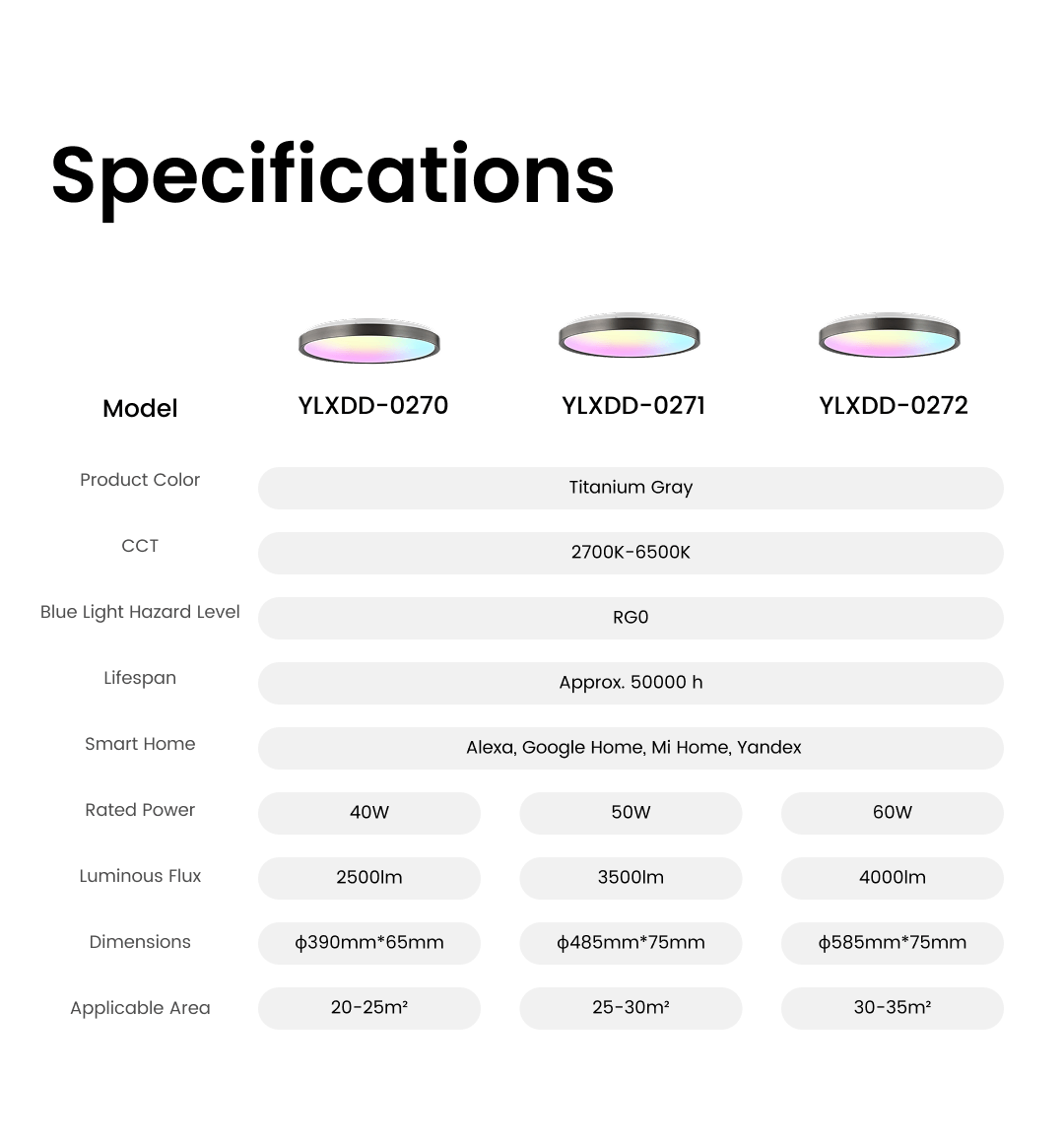Click the 3500lm luminous flux cell
1064x1144 pixels.
point(631,878)
